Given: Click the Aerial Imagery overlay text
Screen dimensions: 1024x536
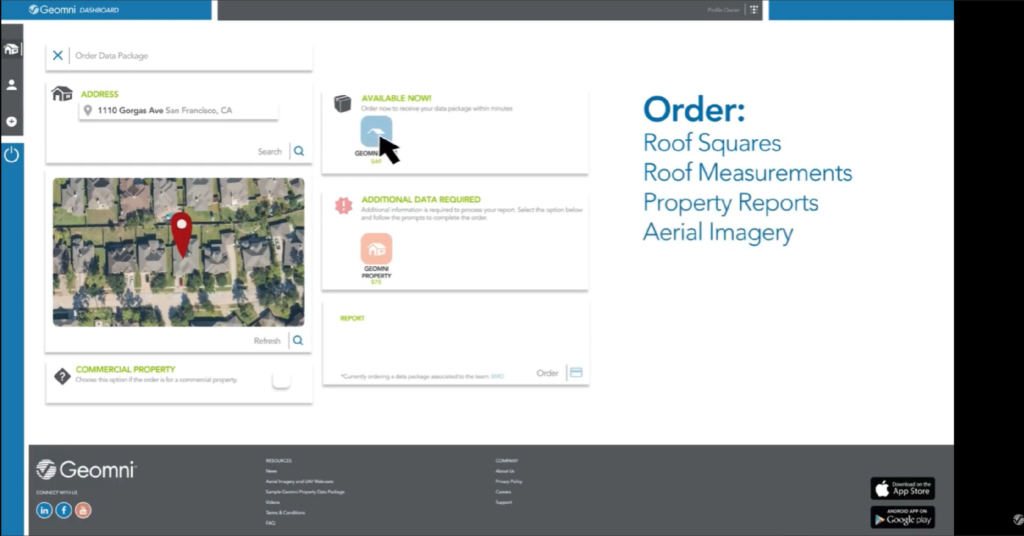Looking at the screenshot, I should 718,232.
